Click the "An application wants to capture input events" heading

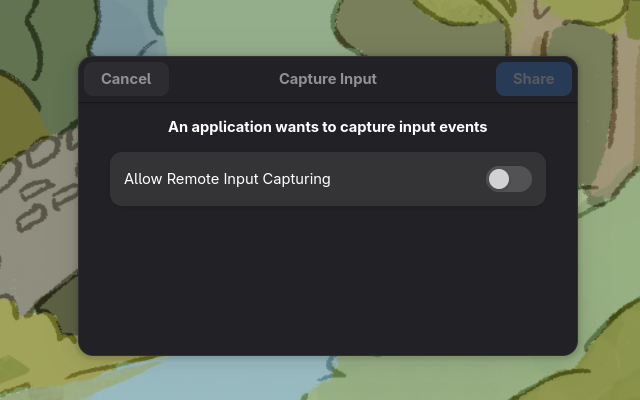click(x=327, y=127)
